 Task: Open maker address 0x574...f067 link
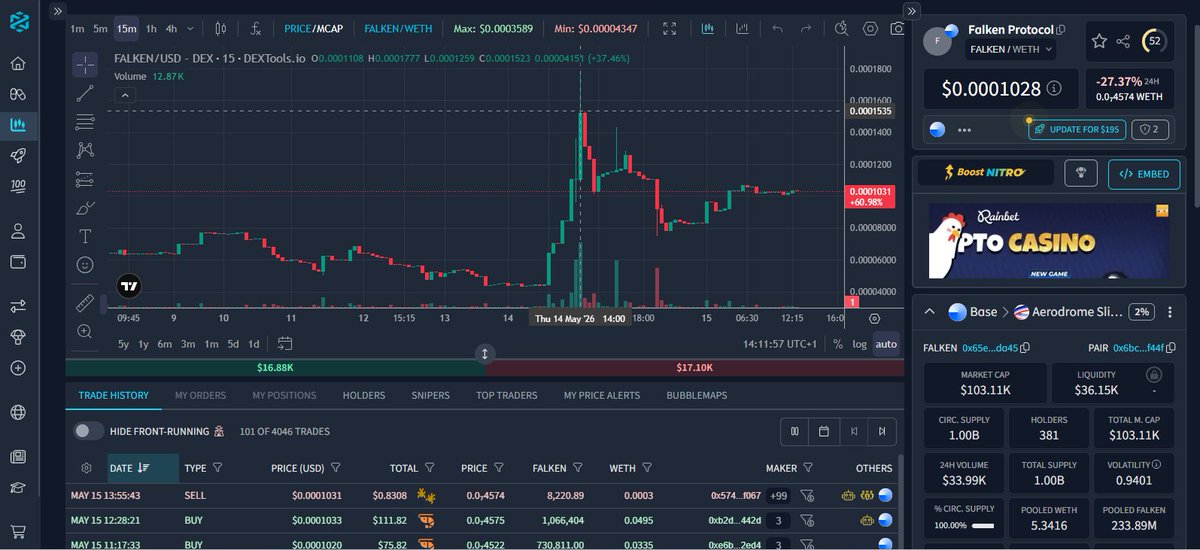[736, 495]
